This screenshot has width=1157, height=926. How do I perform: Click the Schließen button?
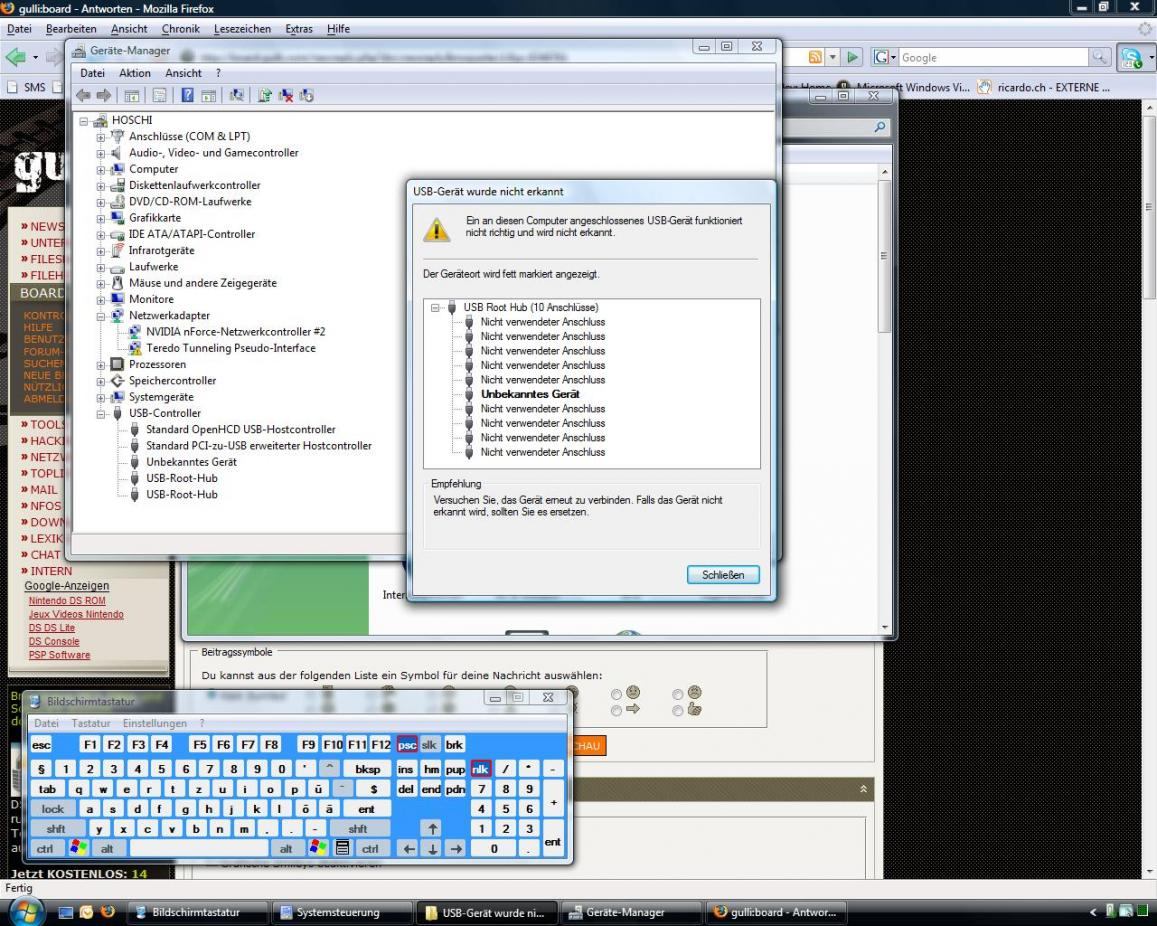[x=723, y=575]
